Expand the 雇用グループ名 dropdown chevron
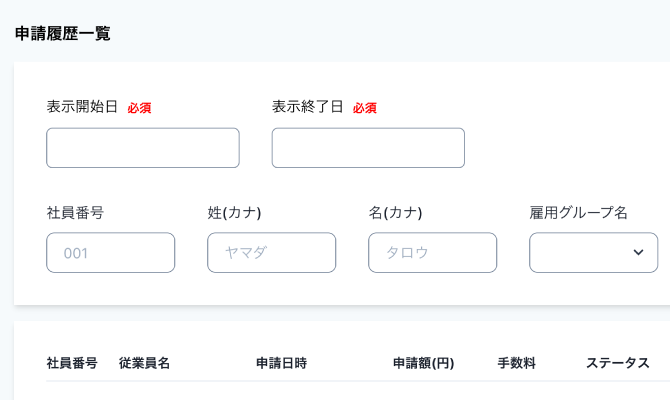Viewport: 670px width, 400px height. coord(638,253)
